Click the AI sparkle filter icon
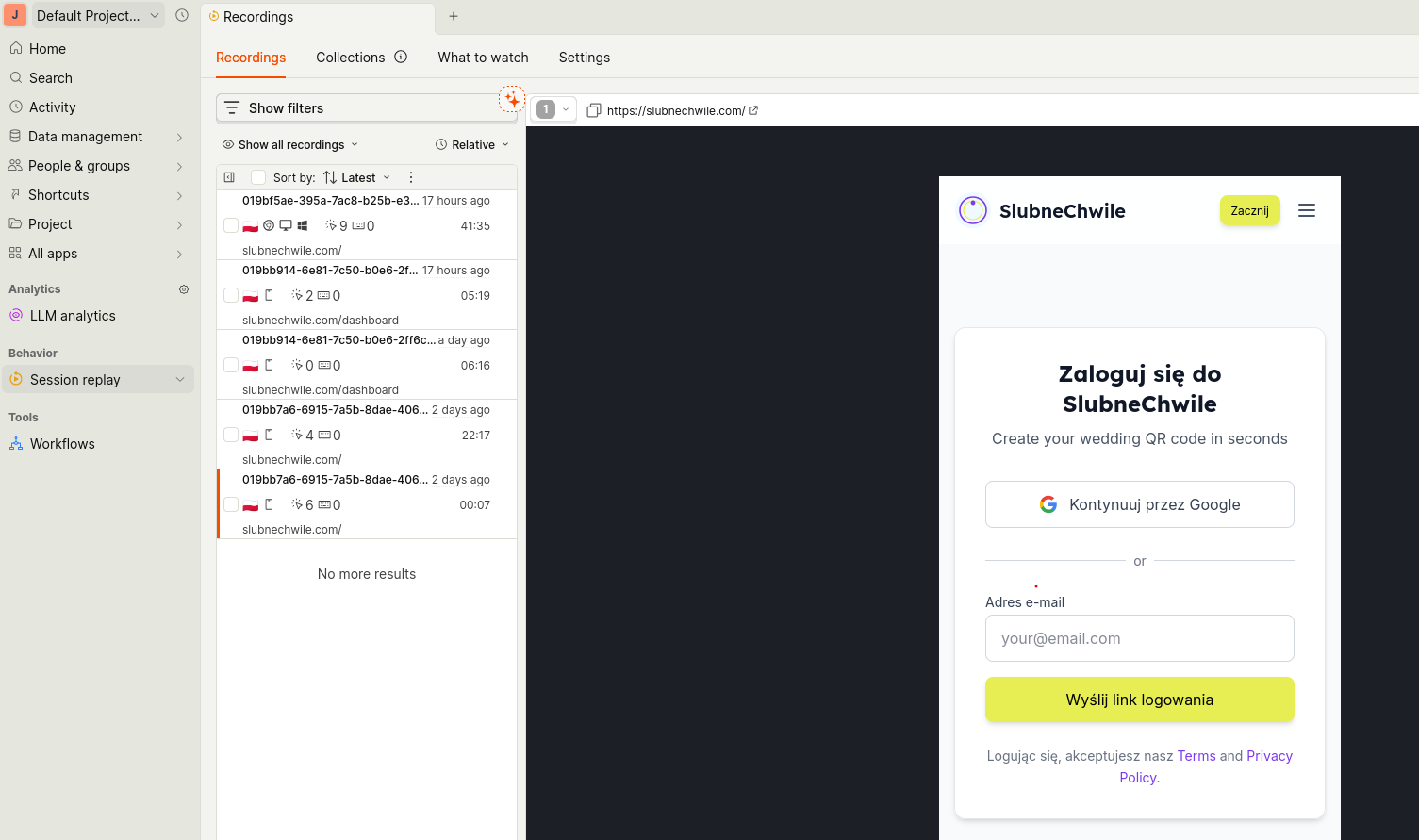The image size is (1419, 840). click(512, 99)
